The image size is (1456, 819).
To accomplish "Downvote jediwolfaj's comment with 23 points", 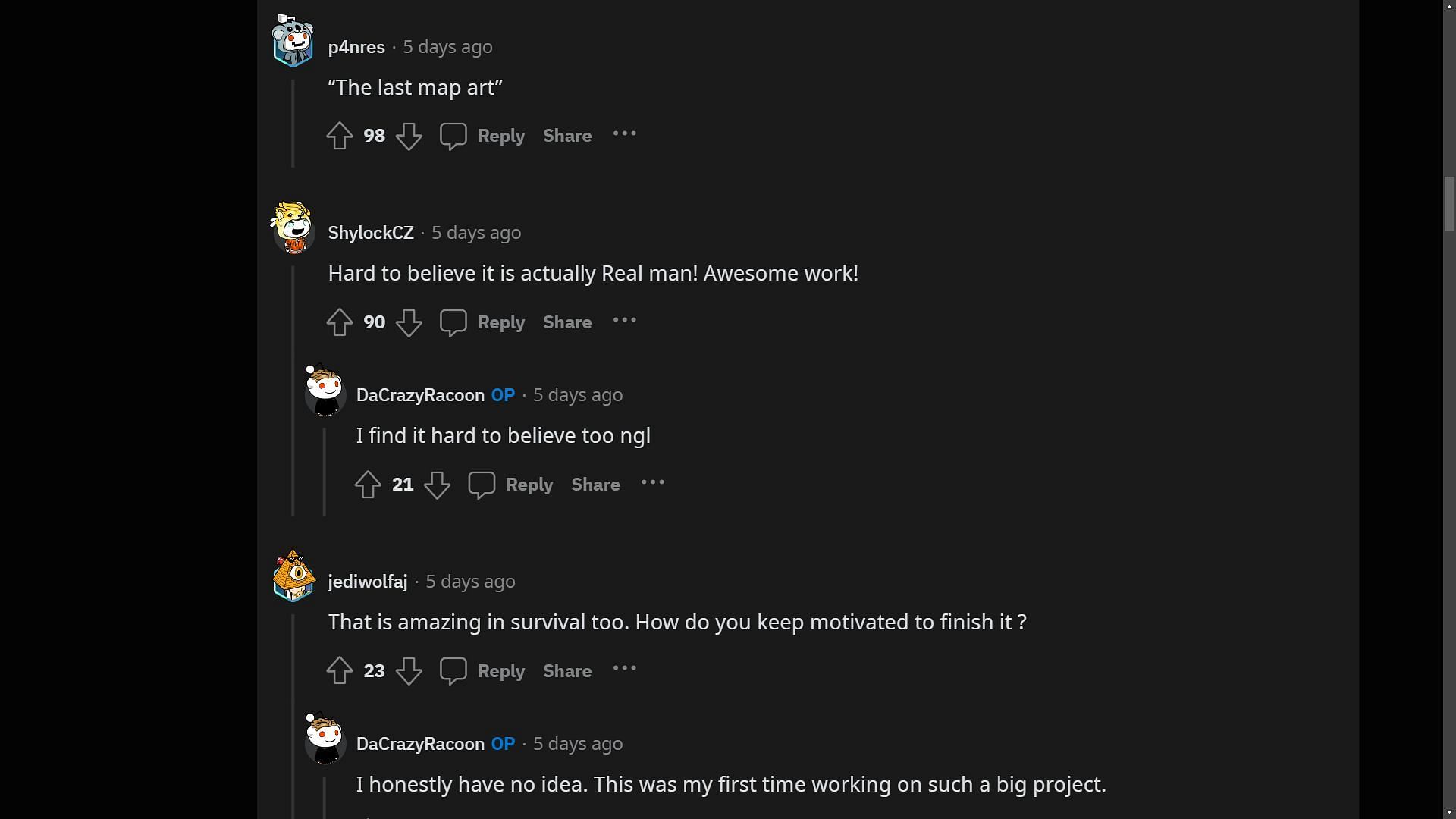I will (409, 671).
